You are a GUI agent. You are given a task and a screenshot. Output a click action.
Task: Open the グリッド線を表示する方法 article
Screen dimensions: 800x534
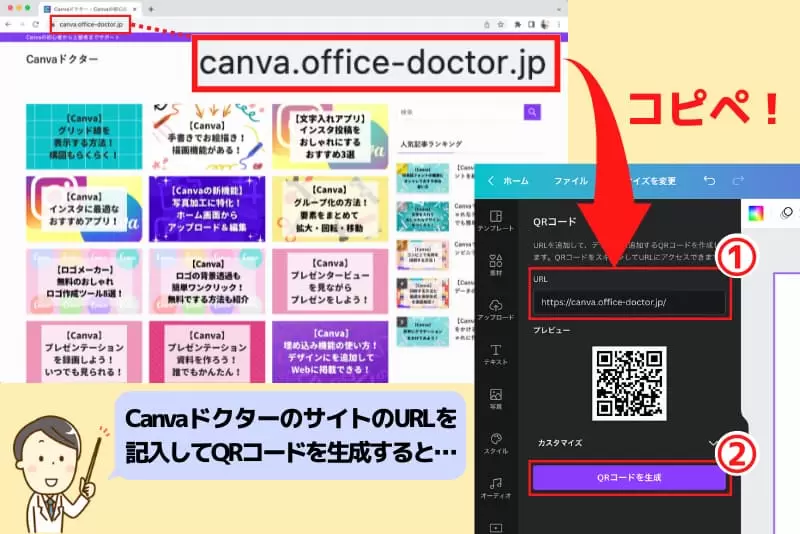(x=84, y=137)
